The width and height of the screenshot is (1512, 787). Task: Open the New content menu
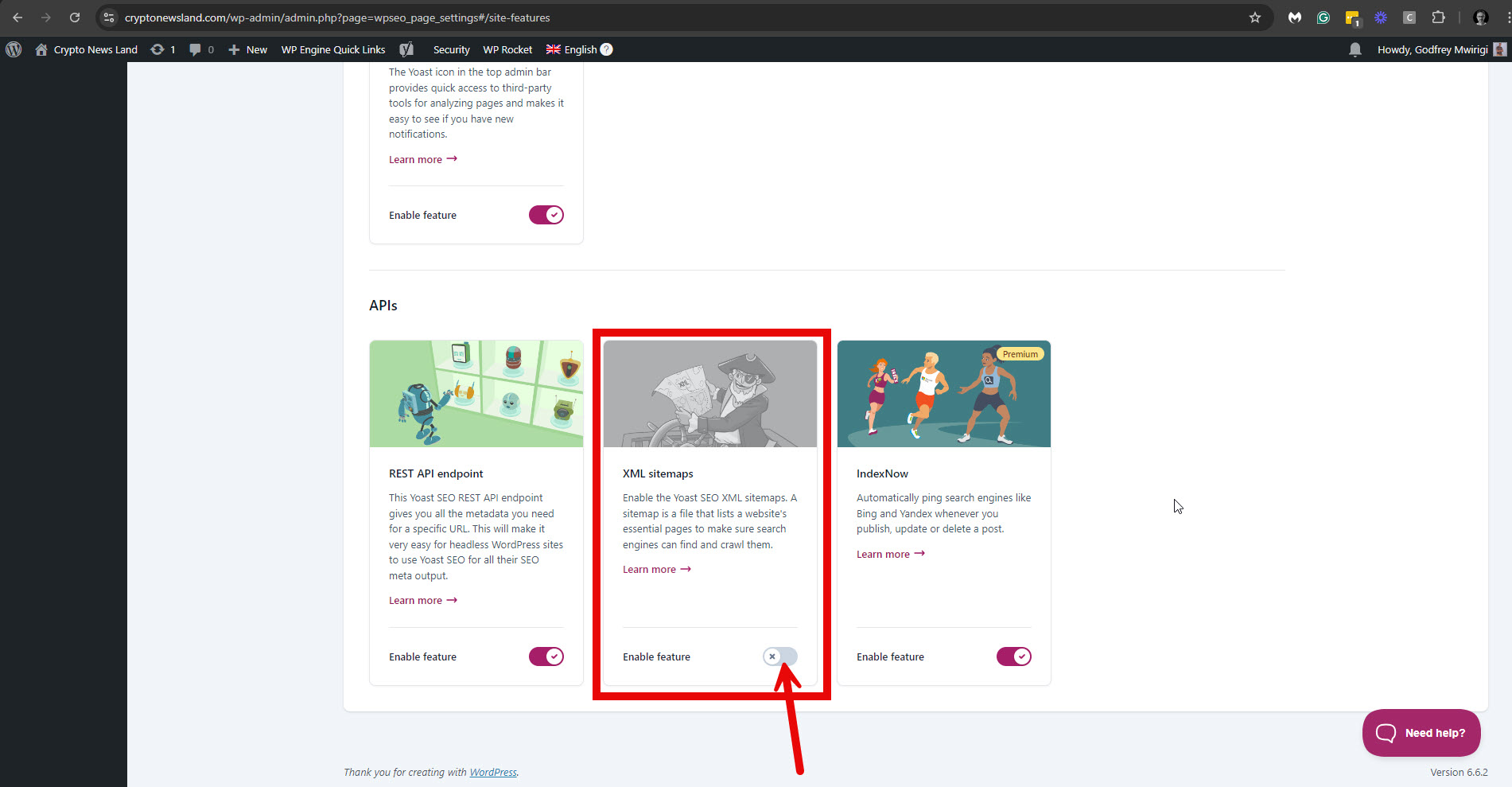(247, 49)
